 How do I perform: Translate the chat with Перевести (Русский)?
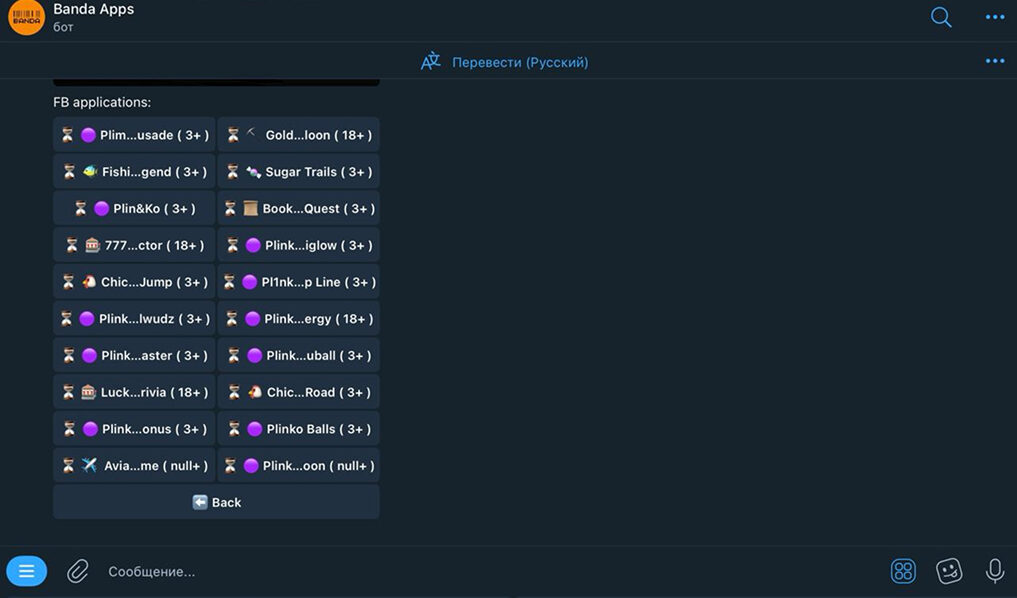520,62
